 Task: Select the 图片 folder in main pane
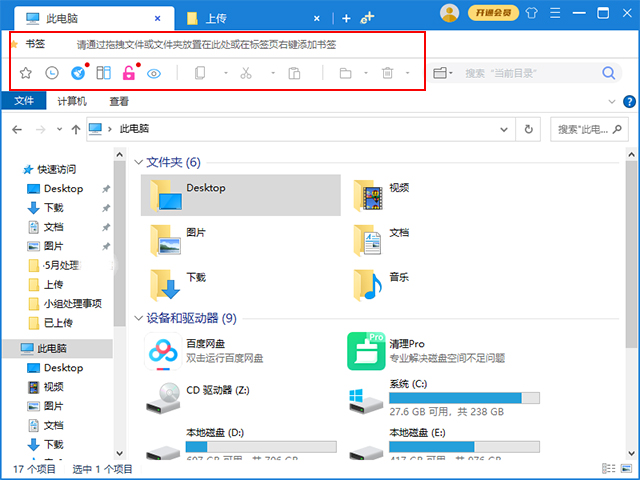click(178, 240)
